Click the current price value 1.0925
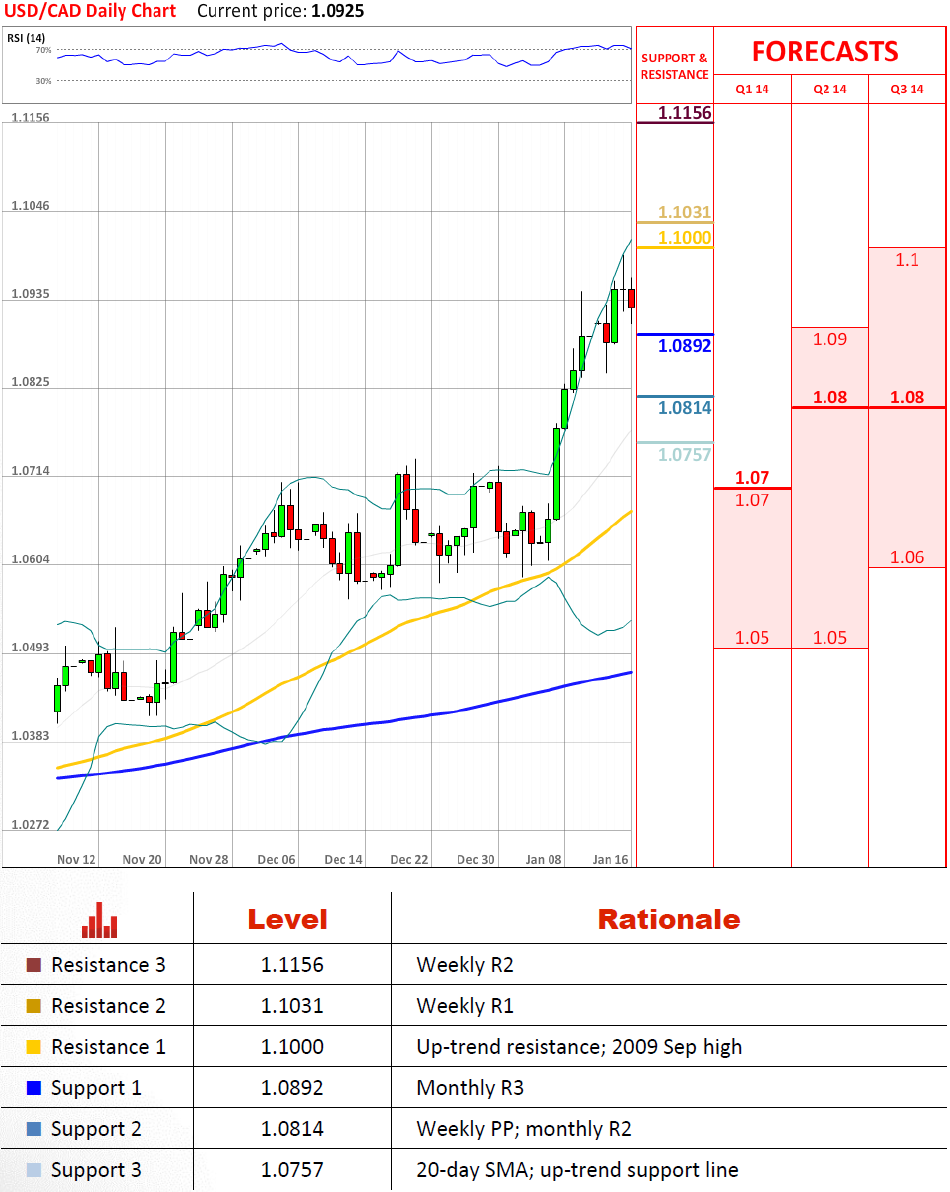 [x=337, y=11]
